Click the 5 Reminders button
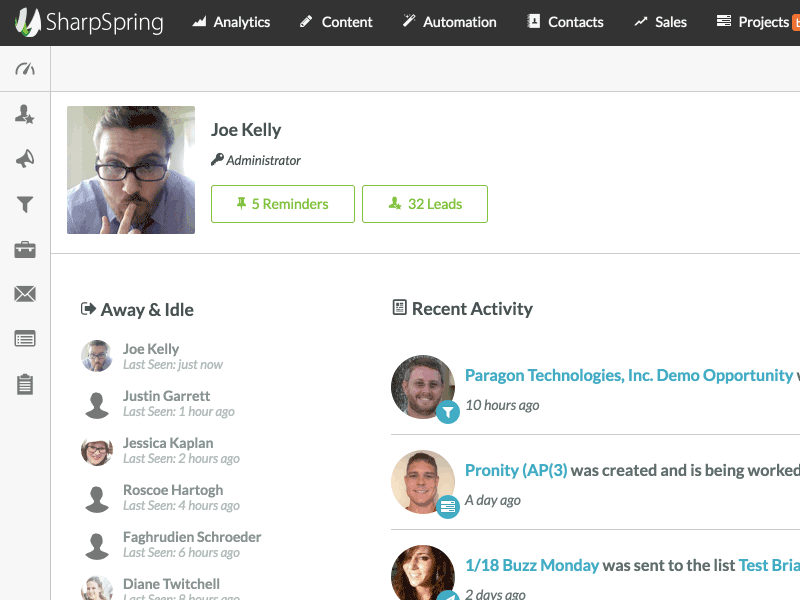 [x=283, y=204]
